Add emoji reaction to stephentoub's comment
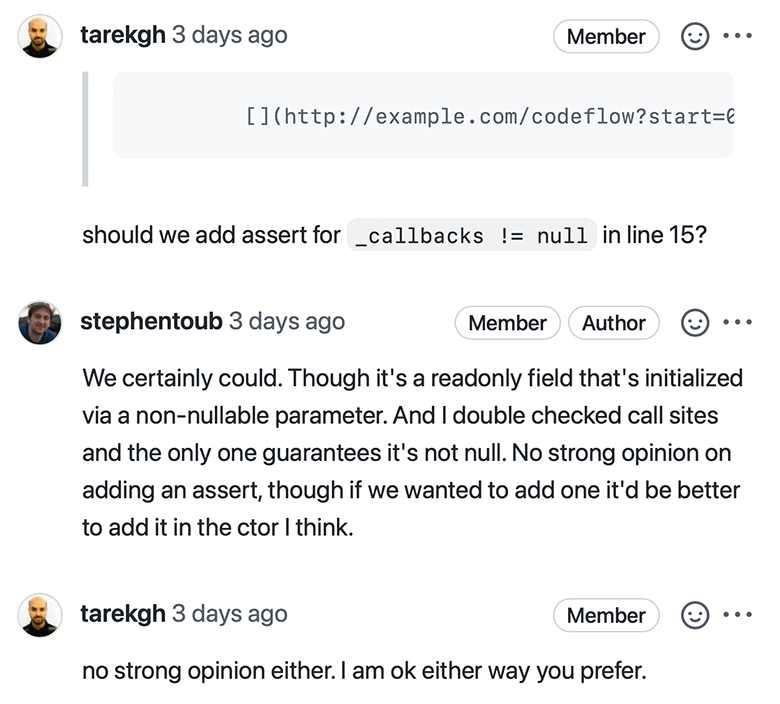Viewport: 780px width, 704px height. 694,323
